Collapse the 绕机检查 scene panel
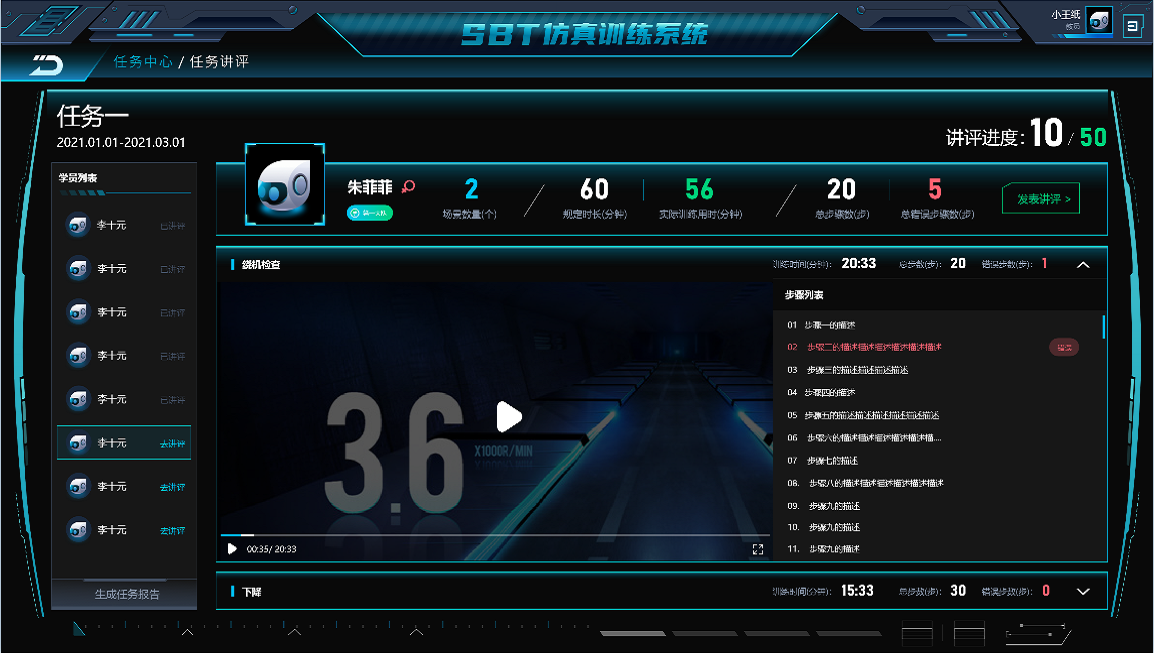The width and height of the screenshot is (1154, 653). click(x=1083, y=265)
